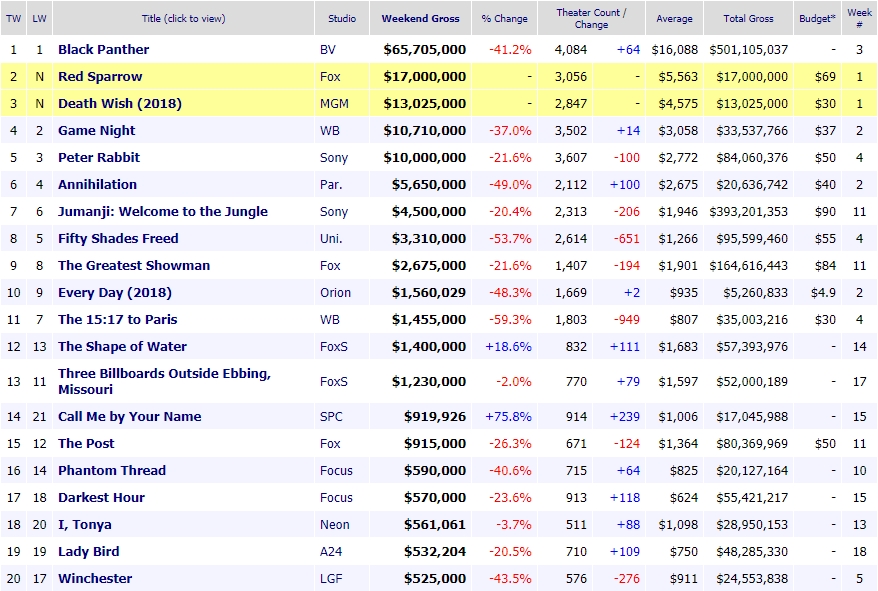Click the Studio column header
Screen dimensions: 878x591
342,18
